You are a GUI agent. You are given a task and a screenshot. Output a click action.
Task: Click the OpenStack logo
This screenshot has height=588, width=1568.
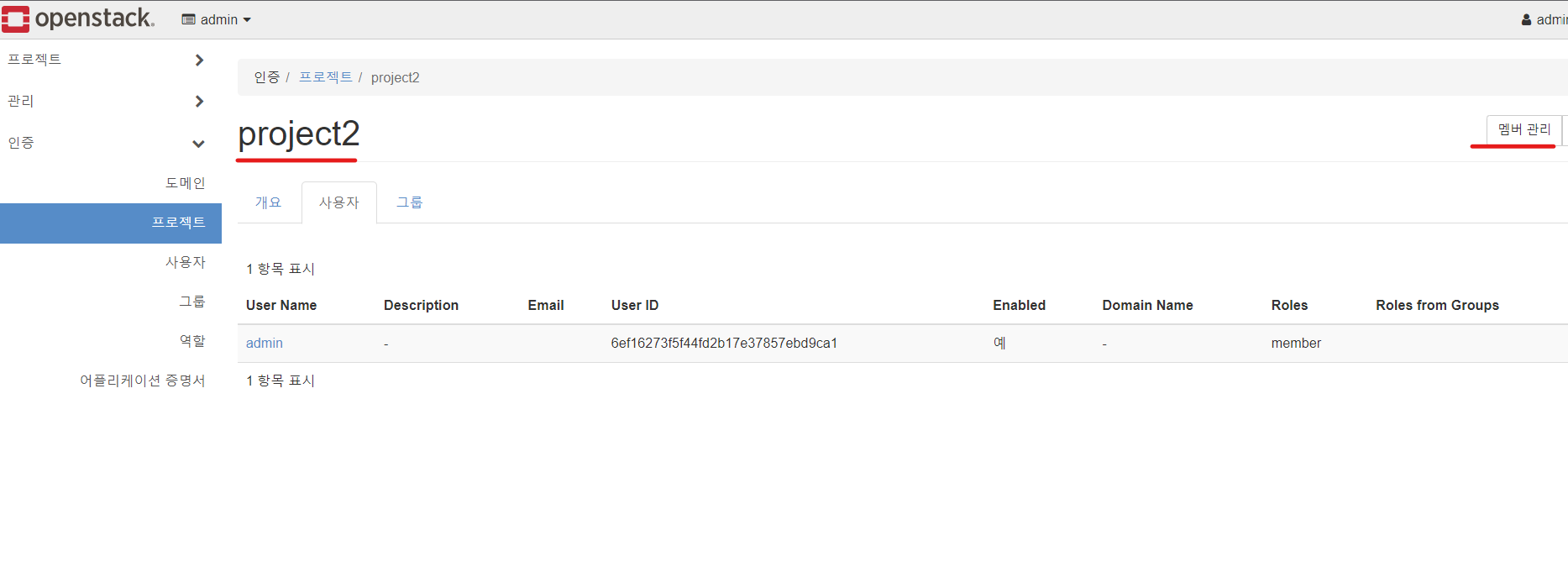tap(78, 18)
